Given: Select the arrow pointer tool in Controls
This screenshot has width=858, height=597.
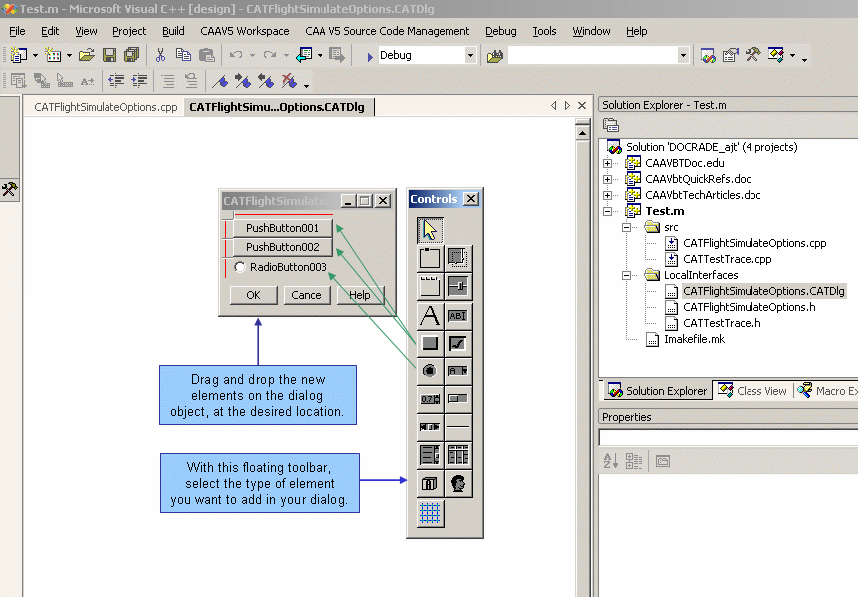Looking at the screenshot, I should pos(430,230).
